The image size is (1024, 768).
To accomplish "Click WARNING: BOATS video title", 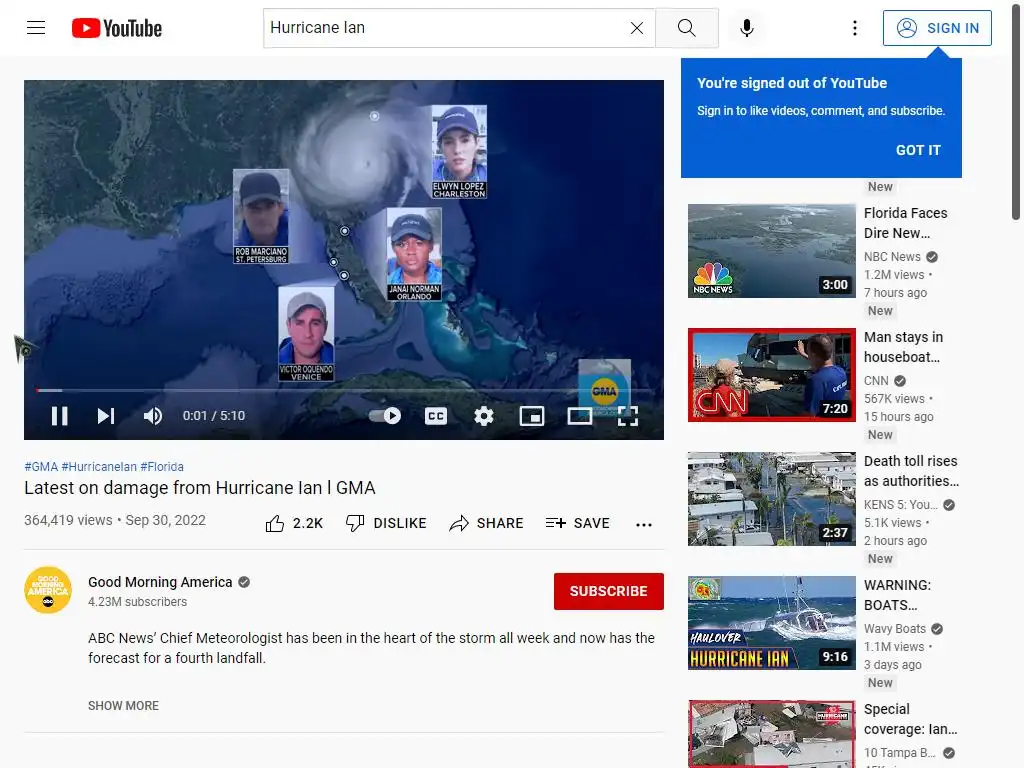I will [x=897, y=595].
